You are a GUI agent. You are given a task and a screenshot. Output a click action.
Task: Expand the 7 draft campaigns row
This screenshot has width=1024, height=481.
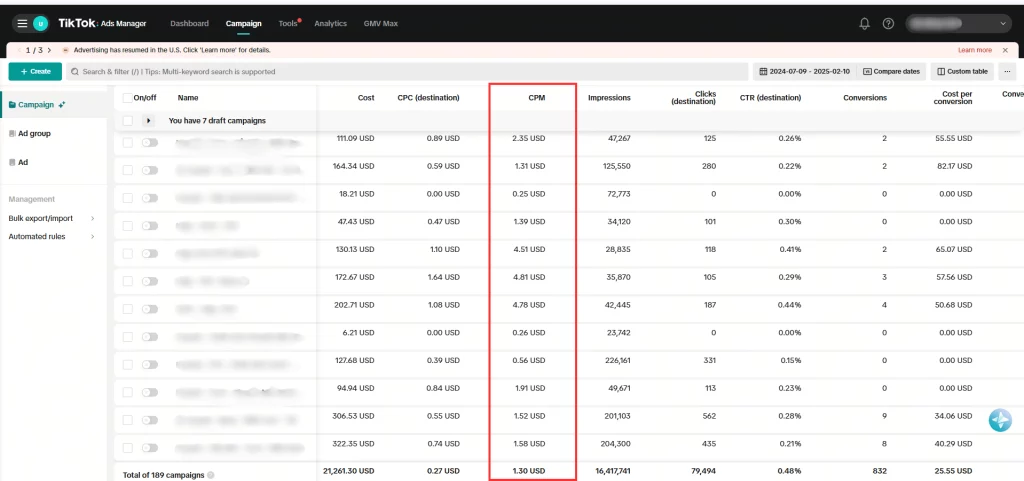coord(148,121)
